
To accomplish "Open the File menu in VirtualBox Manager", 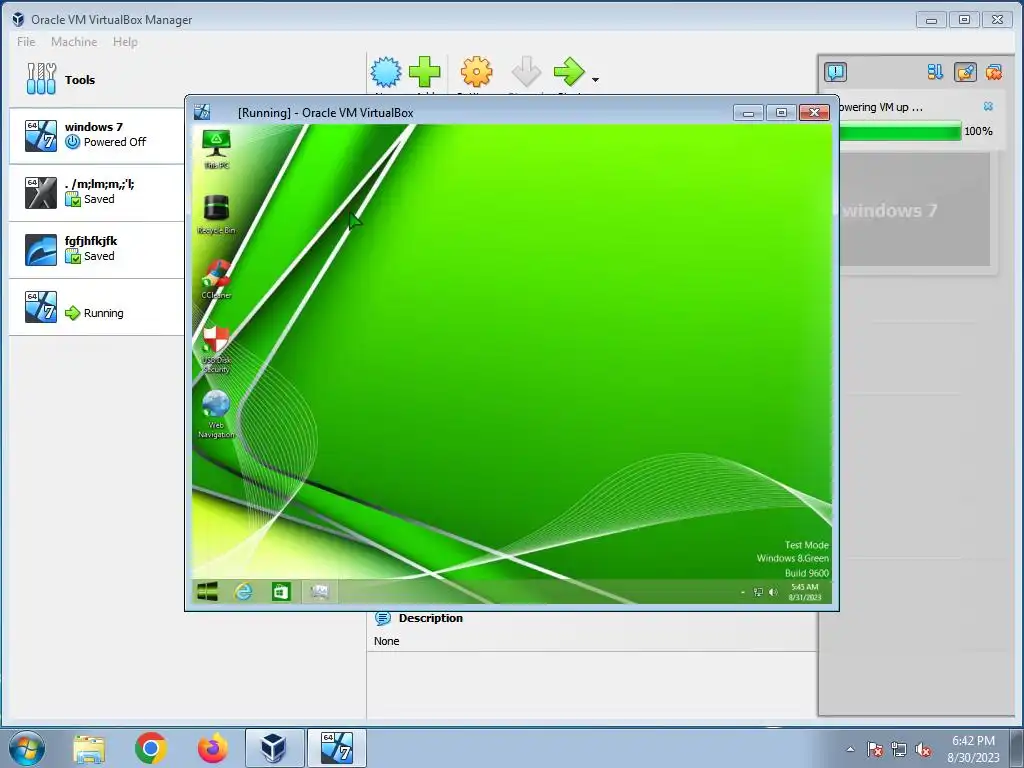I will pyautogui.click(x=26, y=42).
